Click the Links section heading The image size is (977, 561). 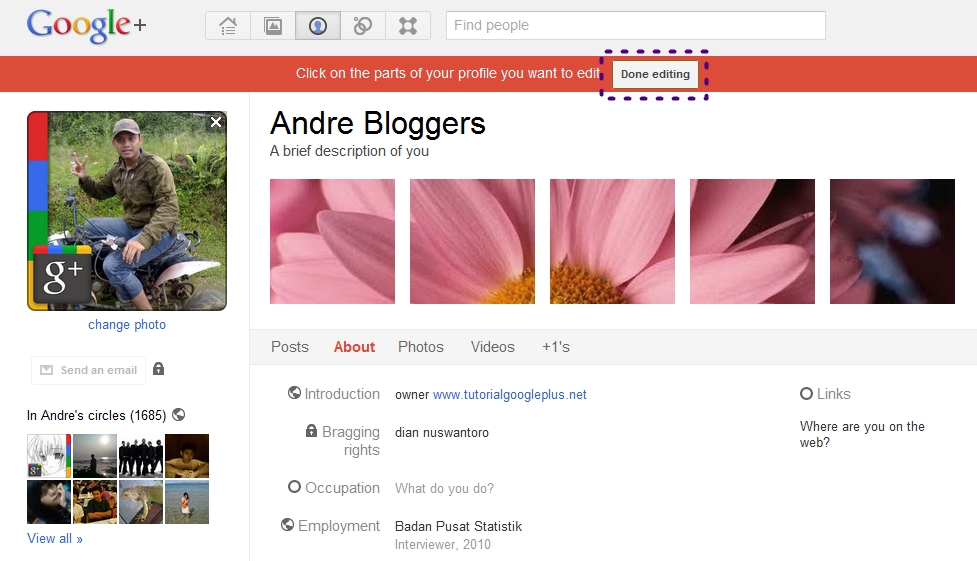[834, 394]
